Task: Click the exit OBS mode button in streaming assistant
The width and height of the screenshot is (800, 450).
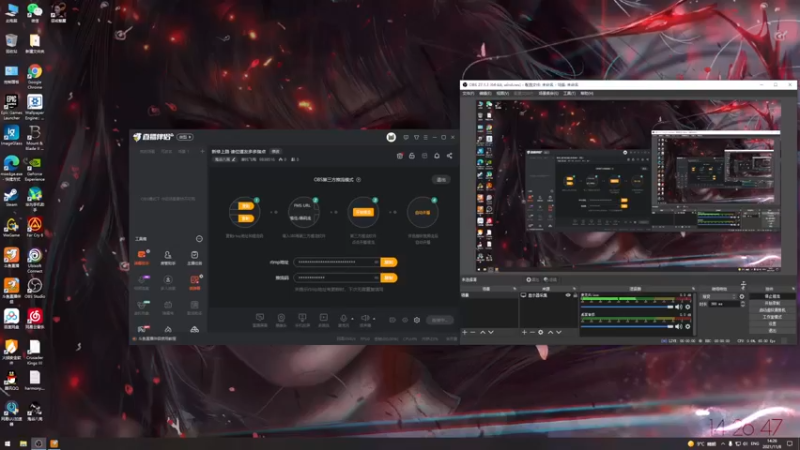Action: (441, 180)
